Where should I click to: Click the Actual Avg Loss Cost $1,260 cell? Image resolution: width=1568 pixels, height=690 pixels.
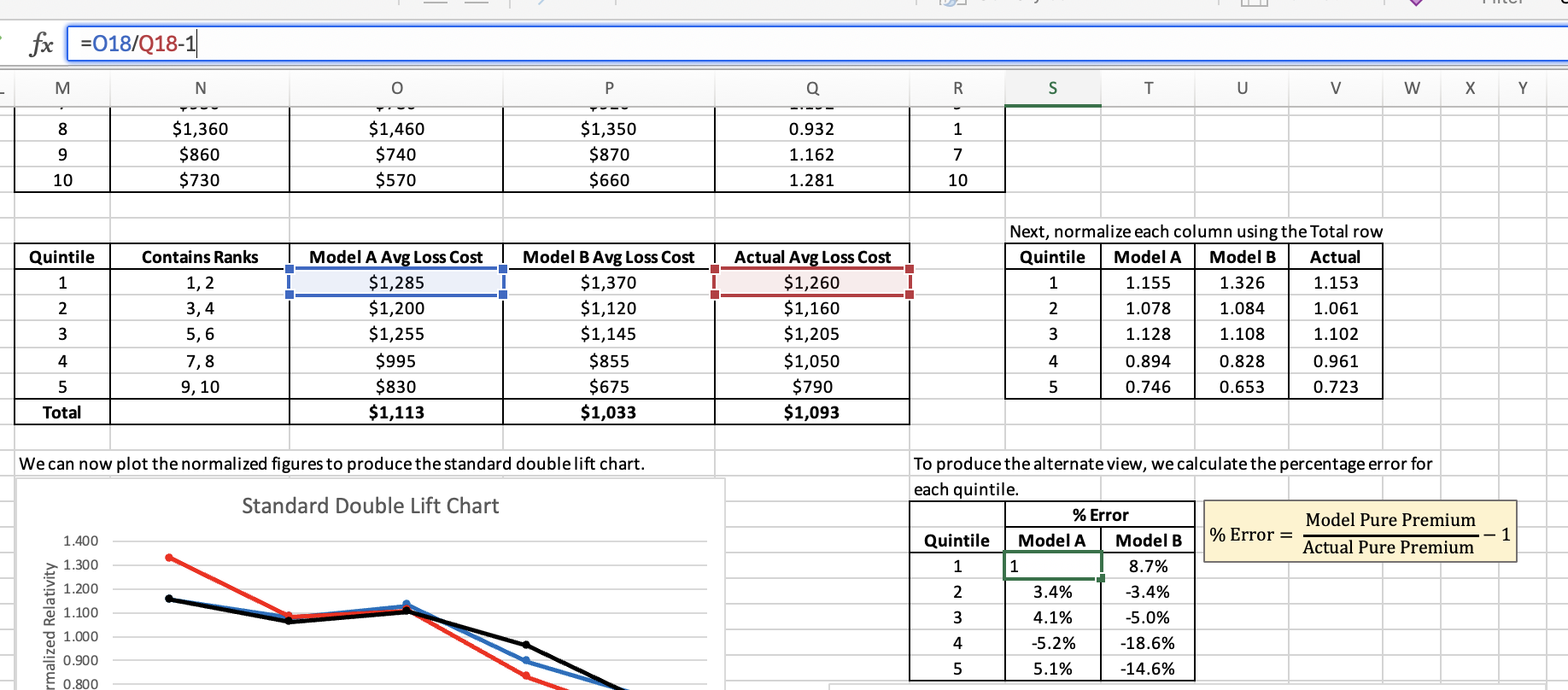[x=811, y=283]
